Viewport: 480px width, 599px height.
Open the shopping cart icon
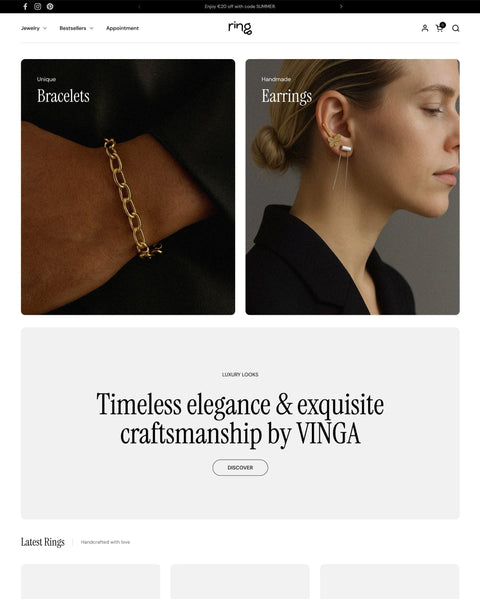[x=440, y=28]
